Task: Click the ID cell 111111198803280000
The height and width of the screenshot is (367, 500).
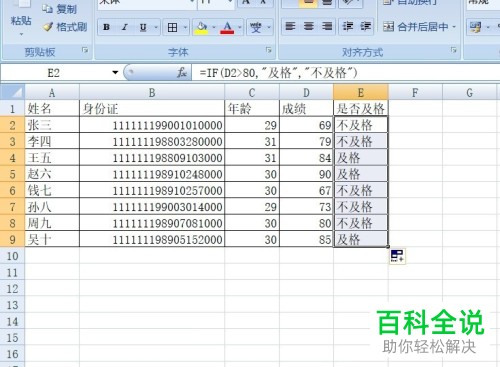Action: tap(152, 141)
